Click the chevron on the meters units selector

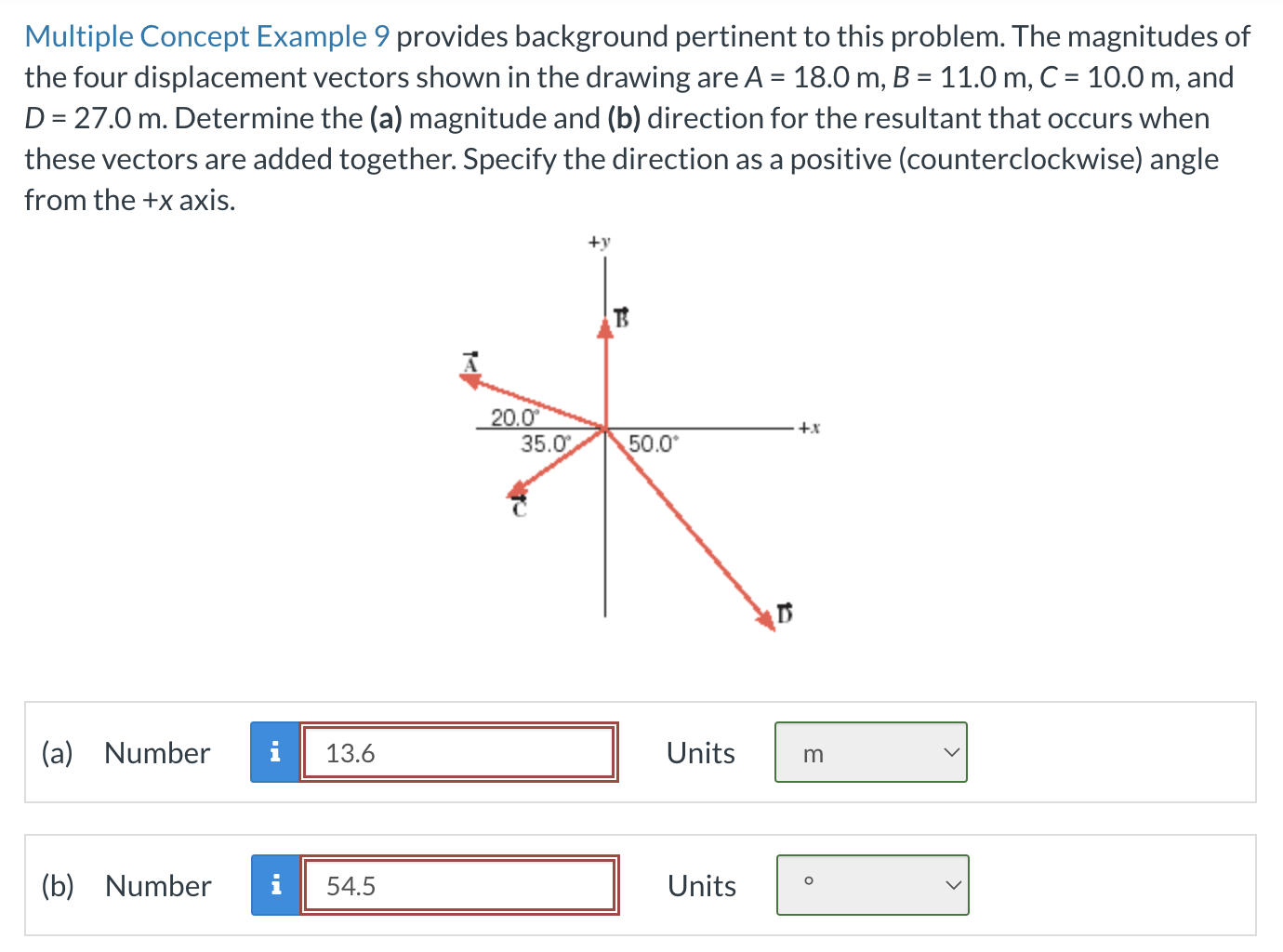coord(951,751)
